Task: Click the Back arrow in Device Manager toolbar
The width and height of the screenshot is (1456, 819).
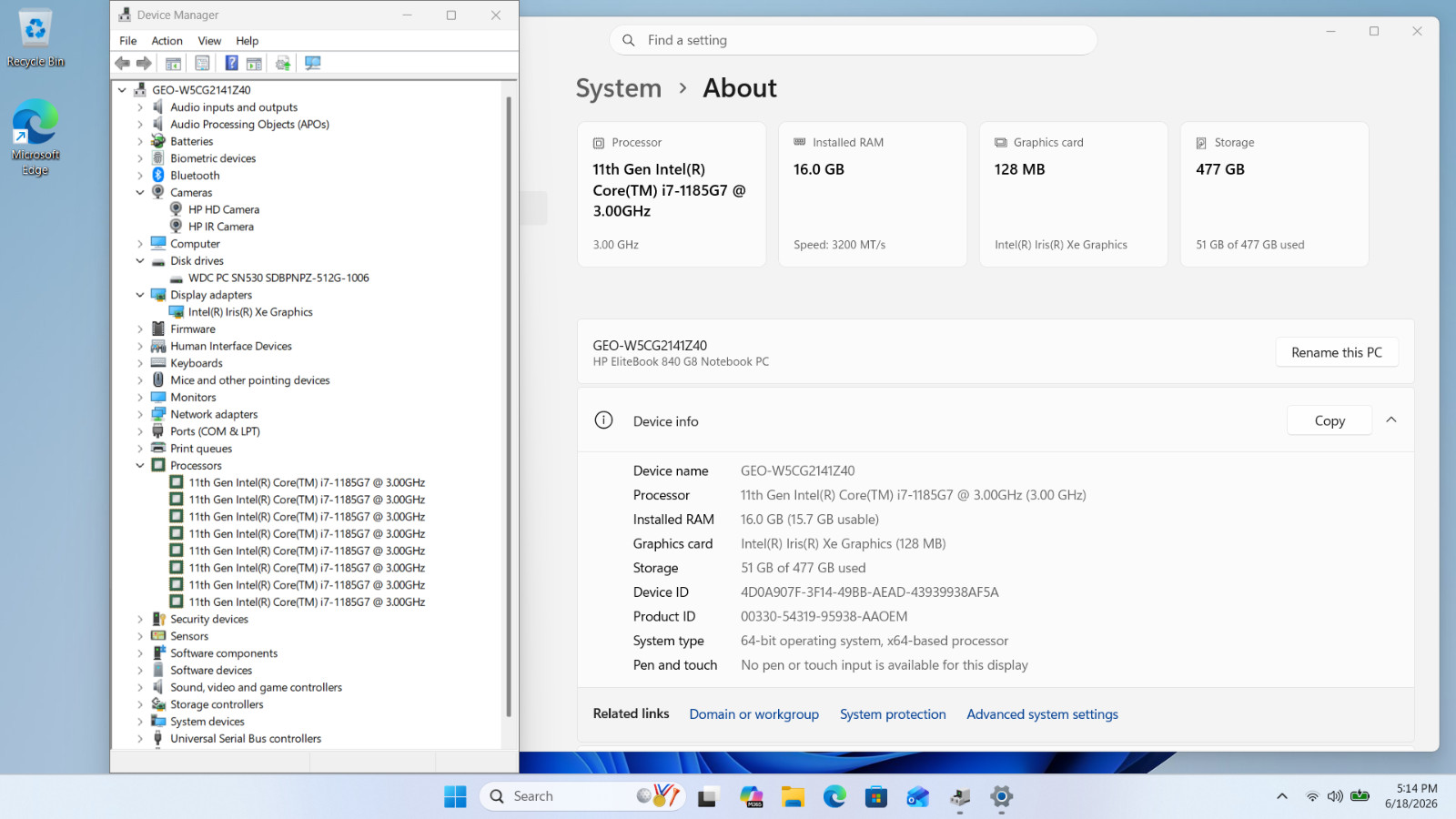Action: [x=123, y=63]
